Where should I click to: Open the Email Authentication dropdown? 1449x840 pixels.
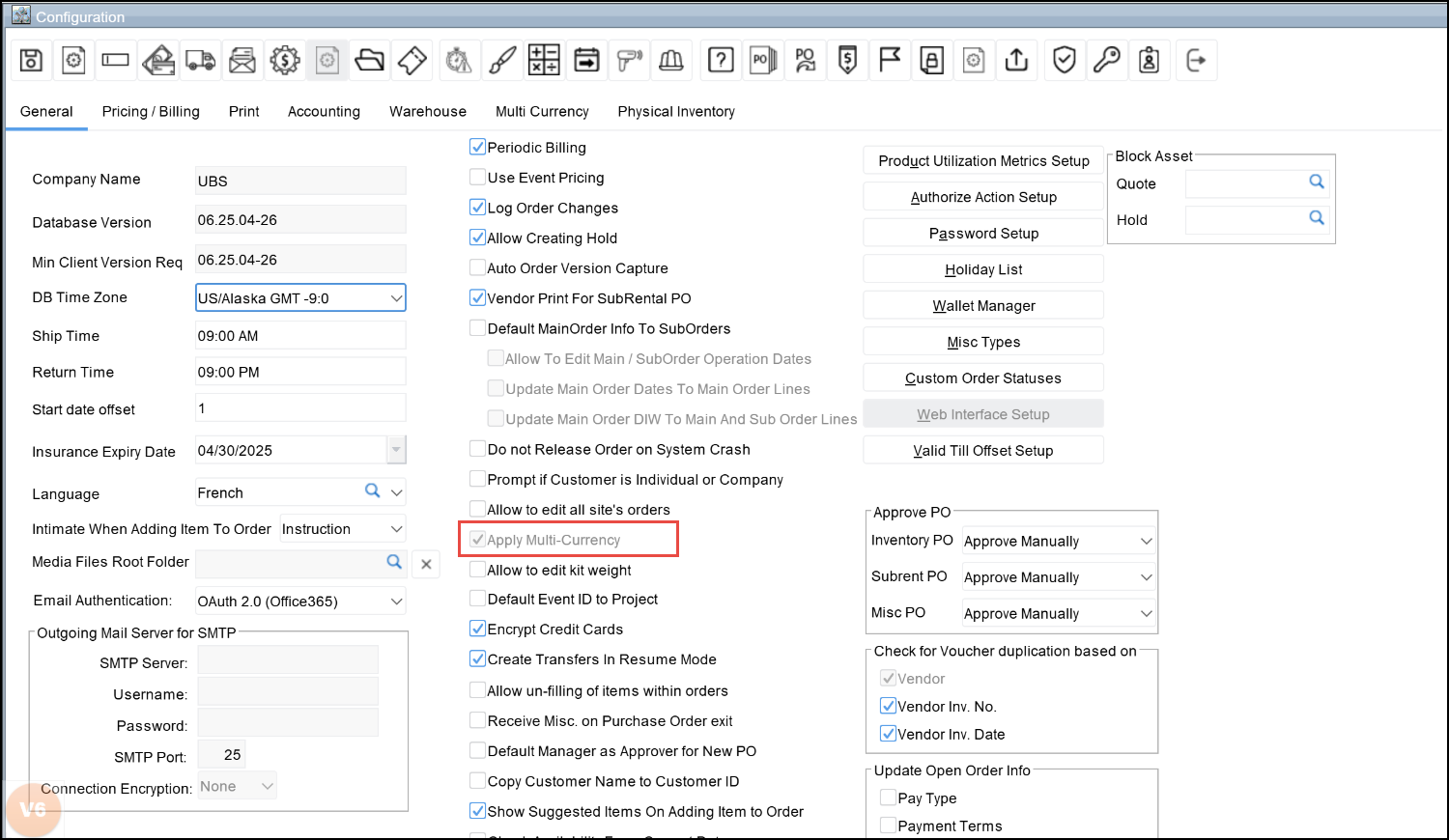(396, 602)
